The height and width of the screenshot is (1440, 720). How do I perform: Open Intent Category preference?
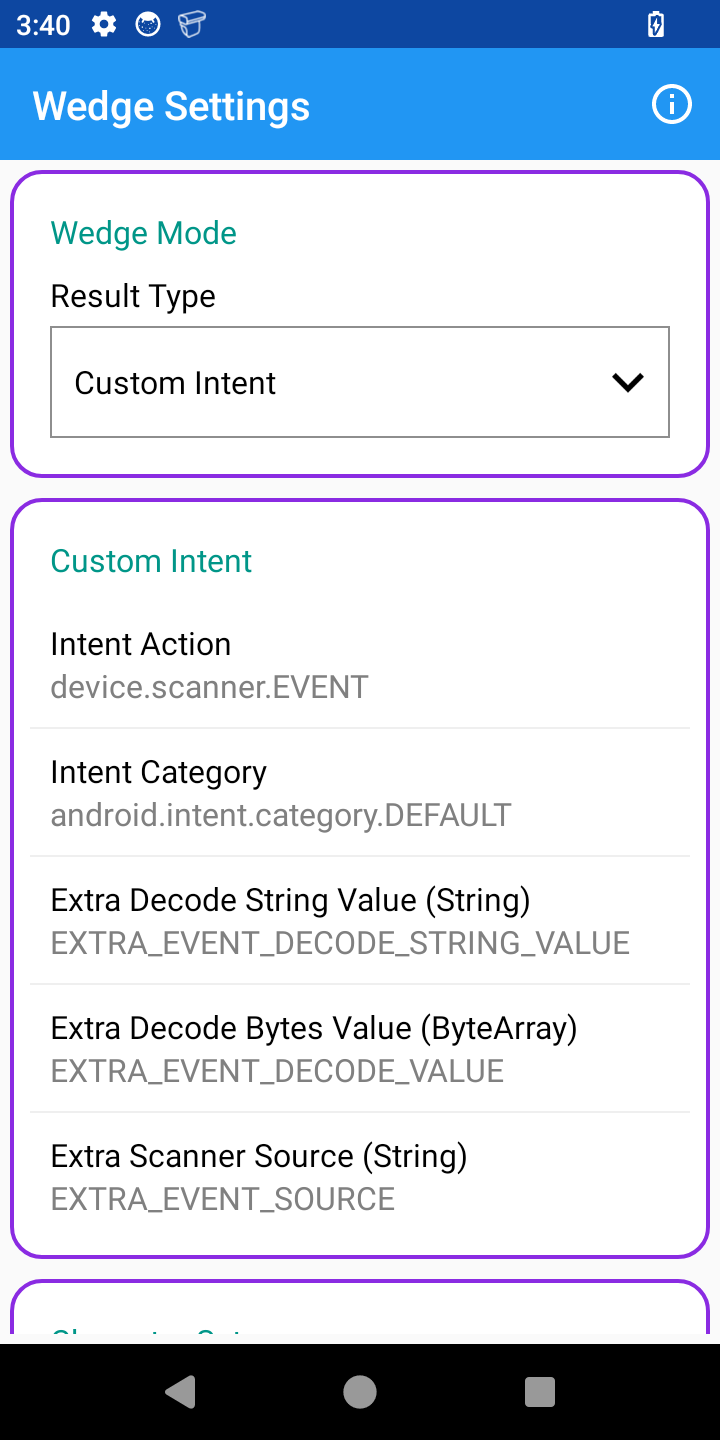[360, 793]
